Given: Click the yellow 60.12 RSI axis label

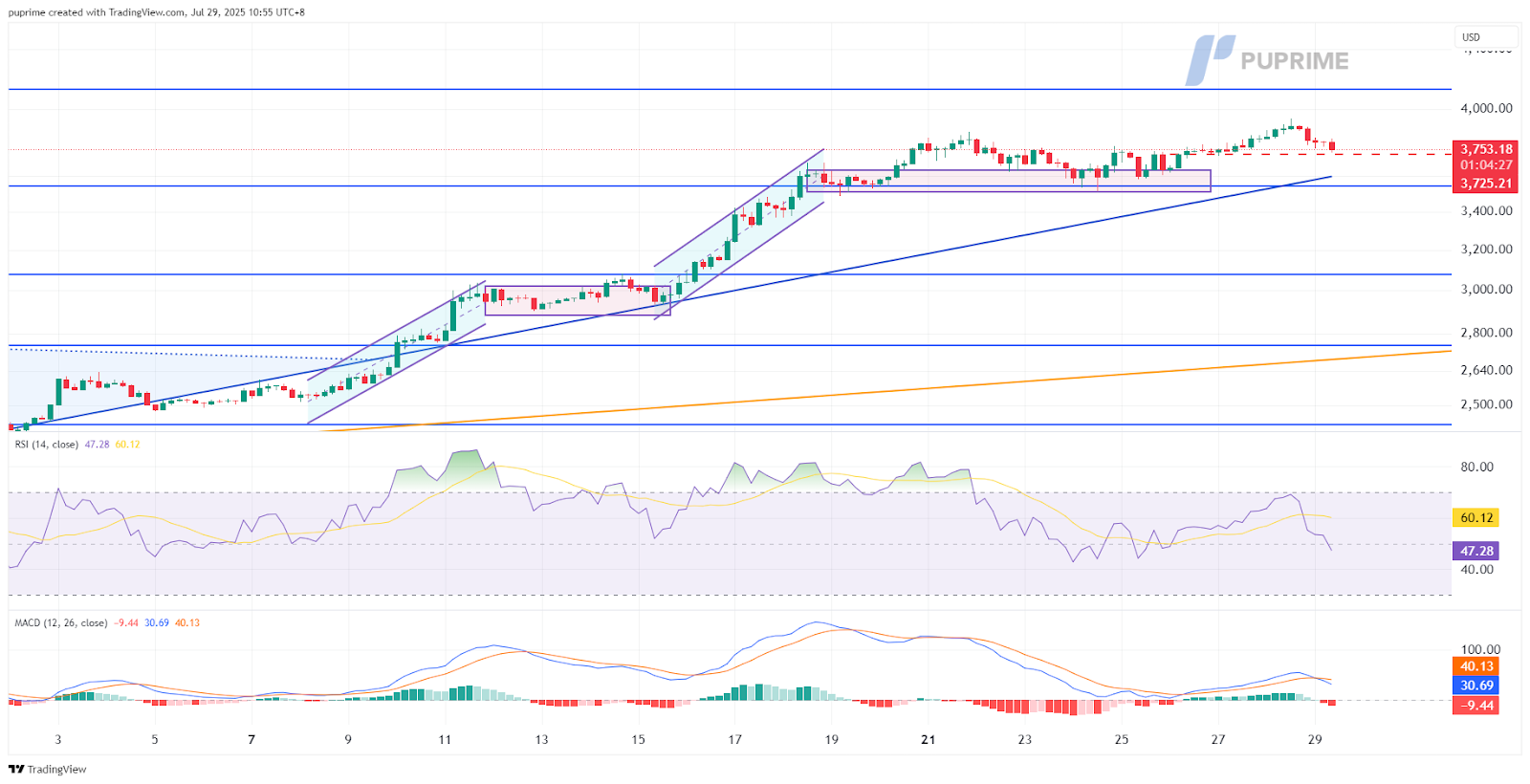Looking at the screenshot, I should point(1476,518).
